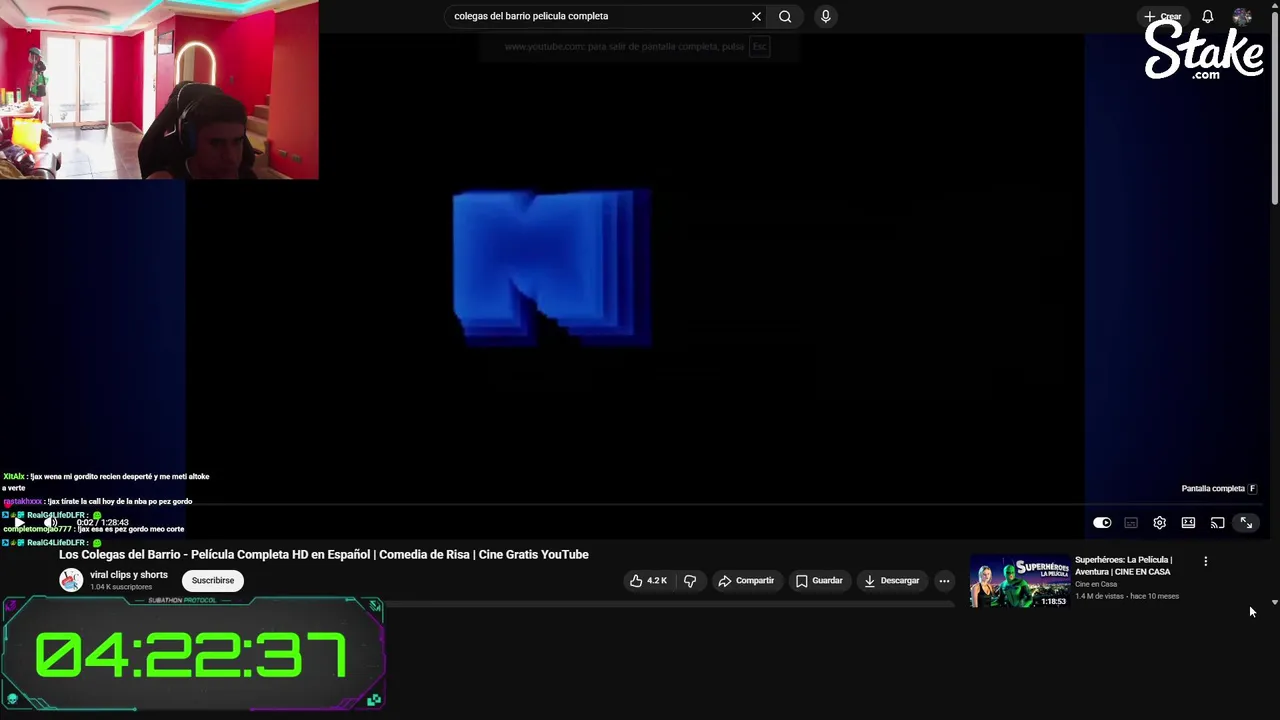Mute the video with the speaker icon
Screen dimensions: 1280x720
coord(51,523)
